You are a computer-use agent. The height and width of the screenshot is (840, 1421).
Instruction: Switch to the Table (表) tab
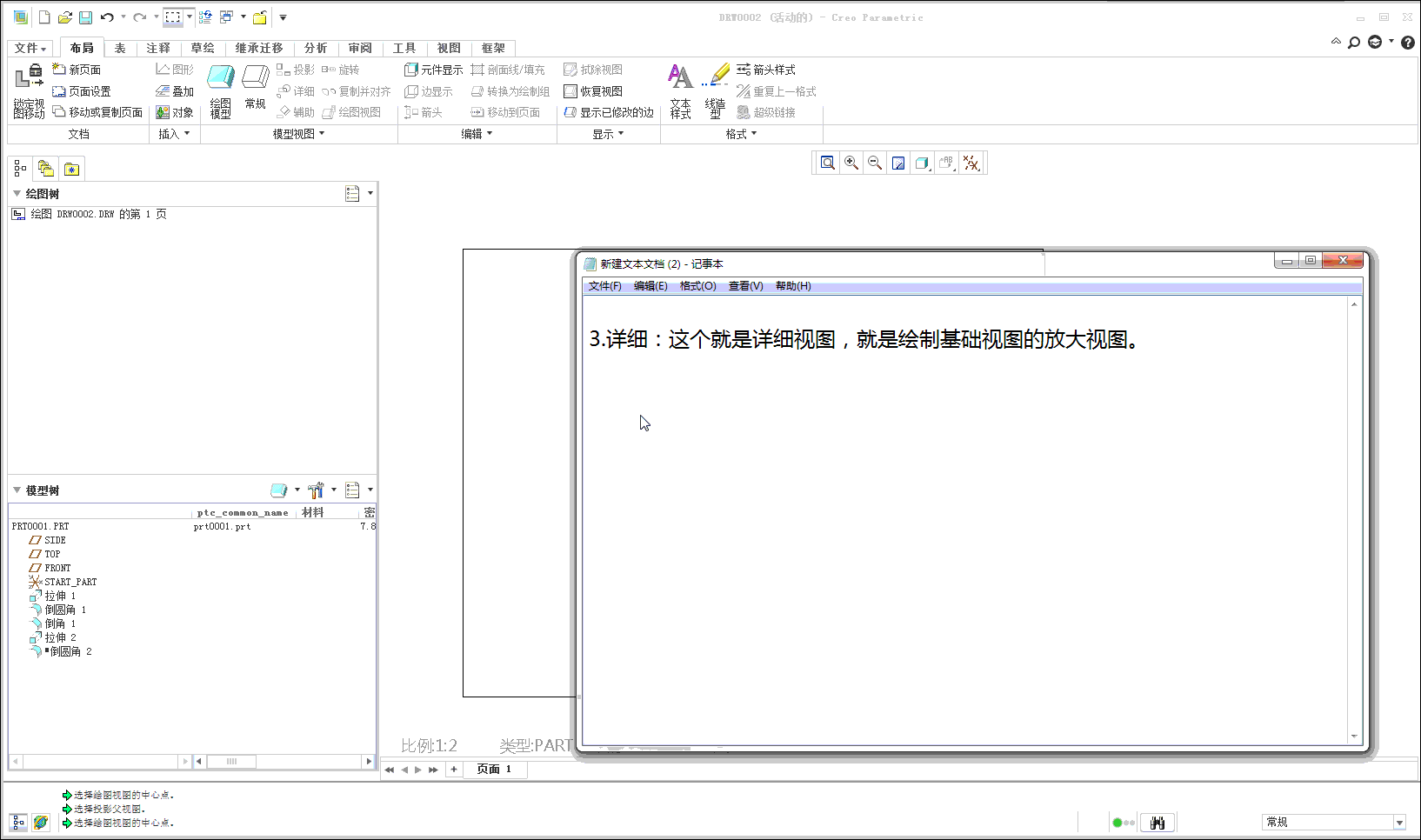(x=120, y=48)
